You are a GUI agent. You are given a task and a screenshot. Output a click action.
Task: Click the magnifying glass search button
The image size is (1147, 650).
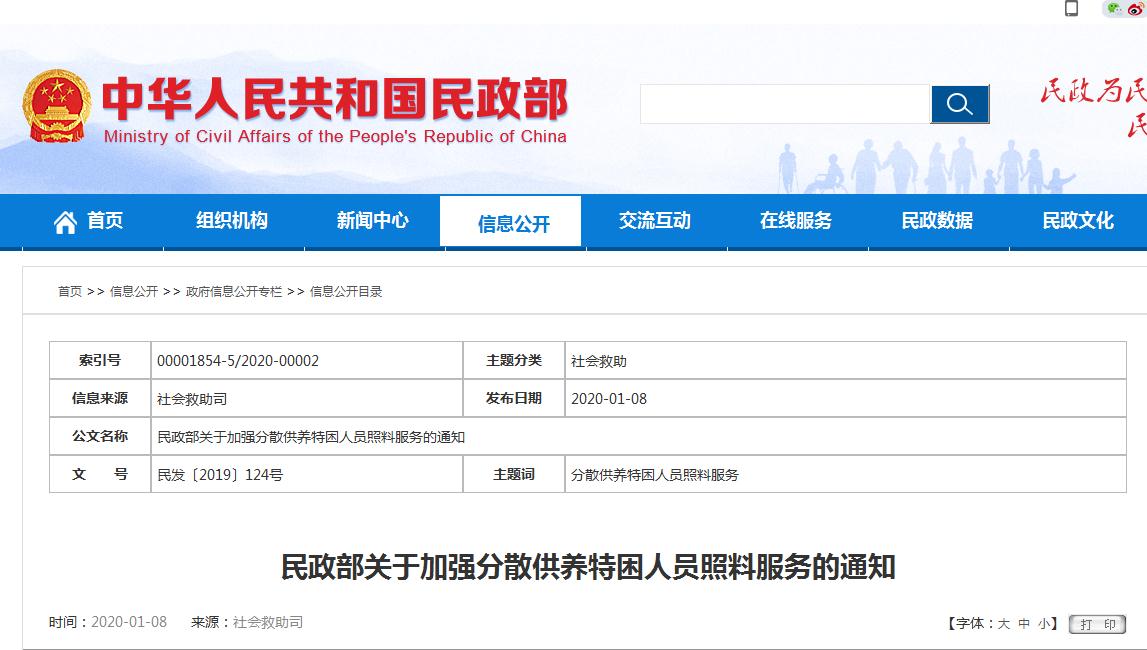959,104
